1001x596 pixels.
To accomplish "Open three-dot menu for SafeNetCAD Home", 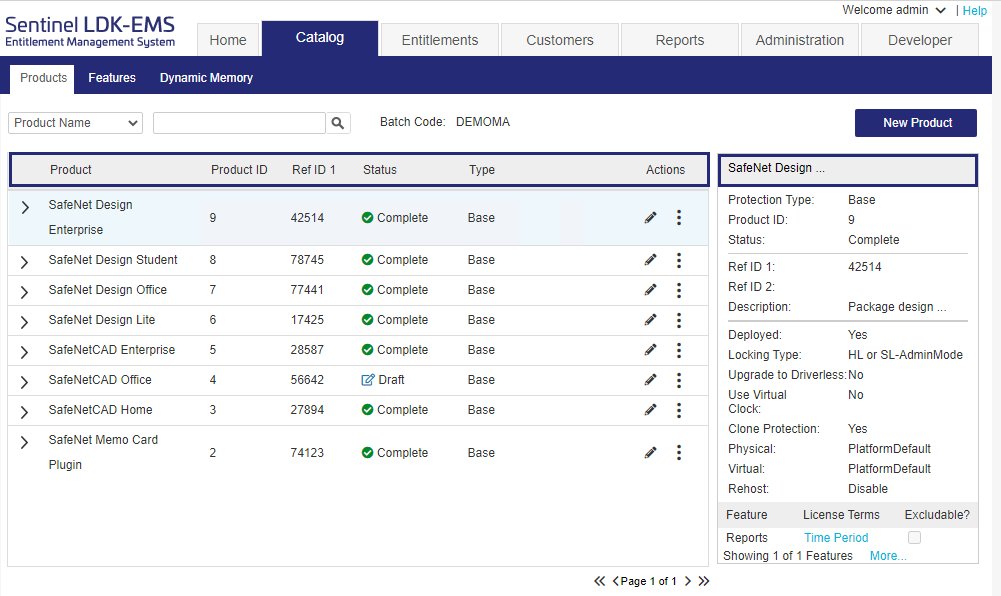I will point(679,410).
